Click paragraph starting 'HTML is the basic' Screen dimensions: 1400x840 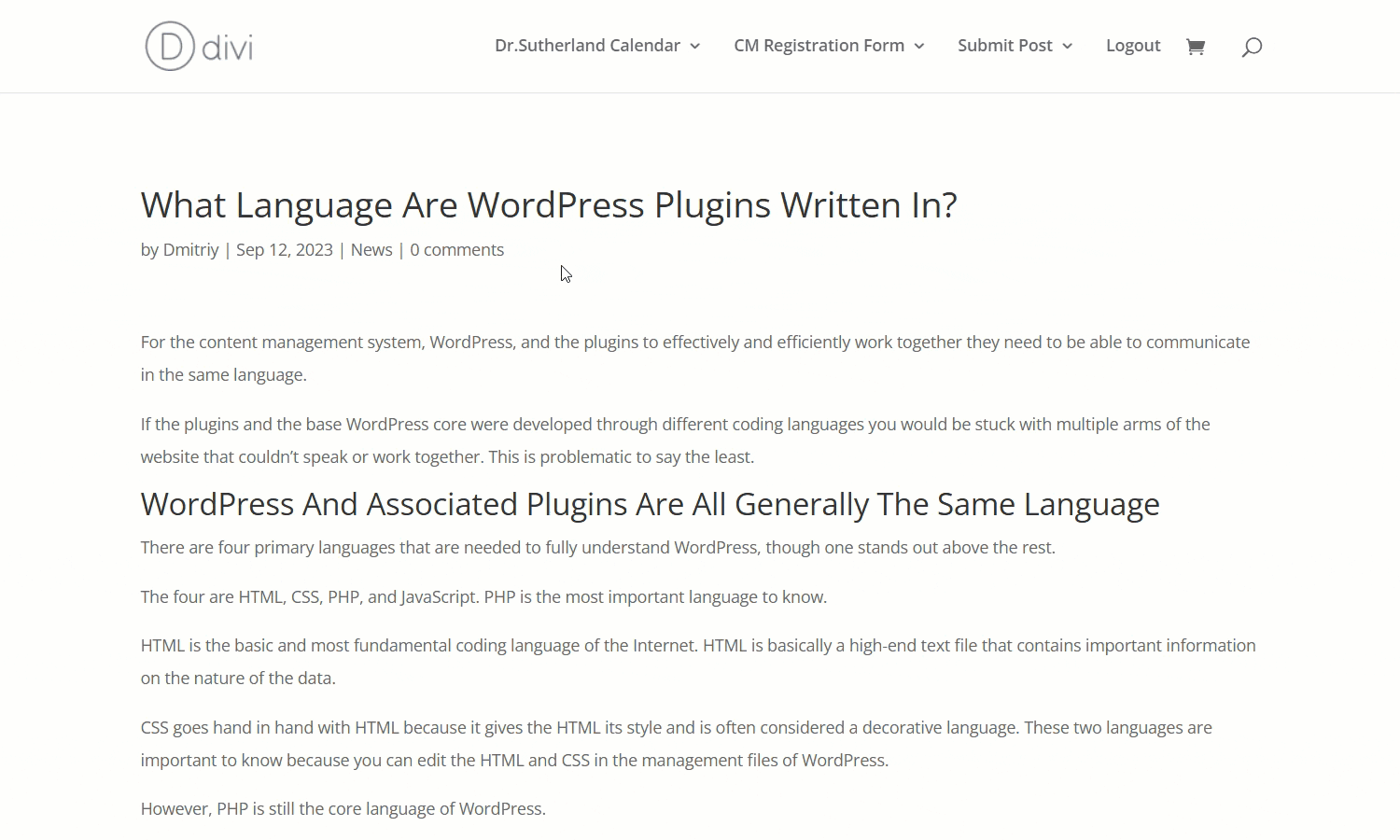pos(698,662)
